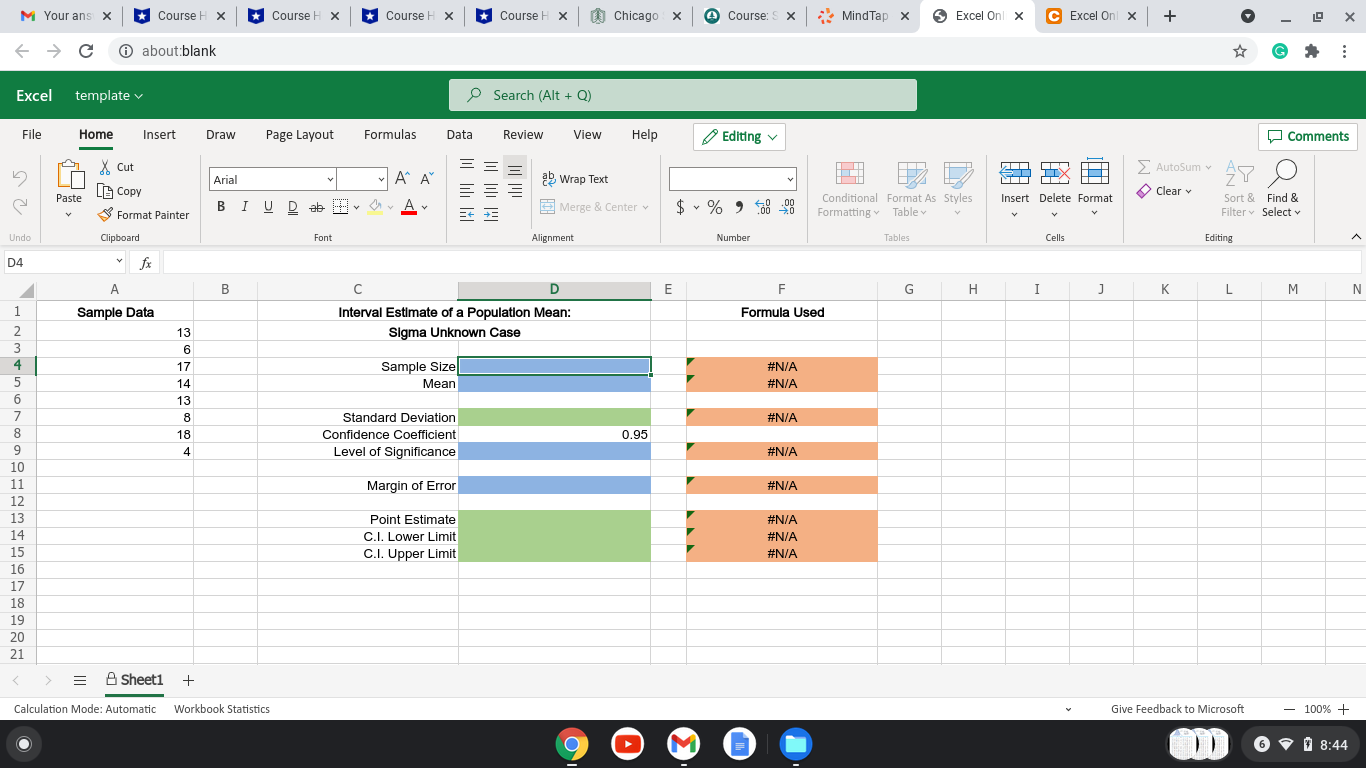The width and height of the screenshot is (1366, 768).
Task: Open the Font name dropdown
Action: pyautogui.click(x=330, y=179)
